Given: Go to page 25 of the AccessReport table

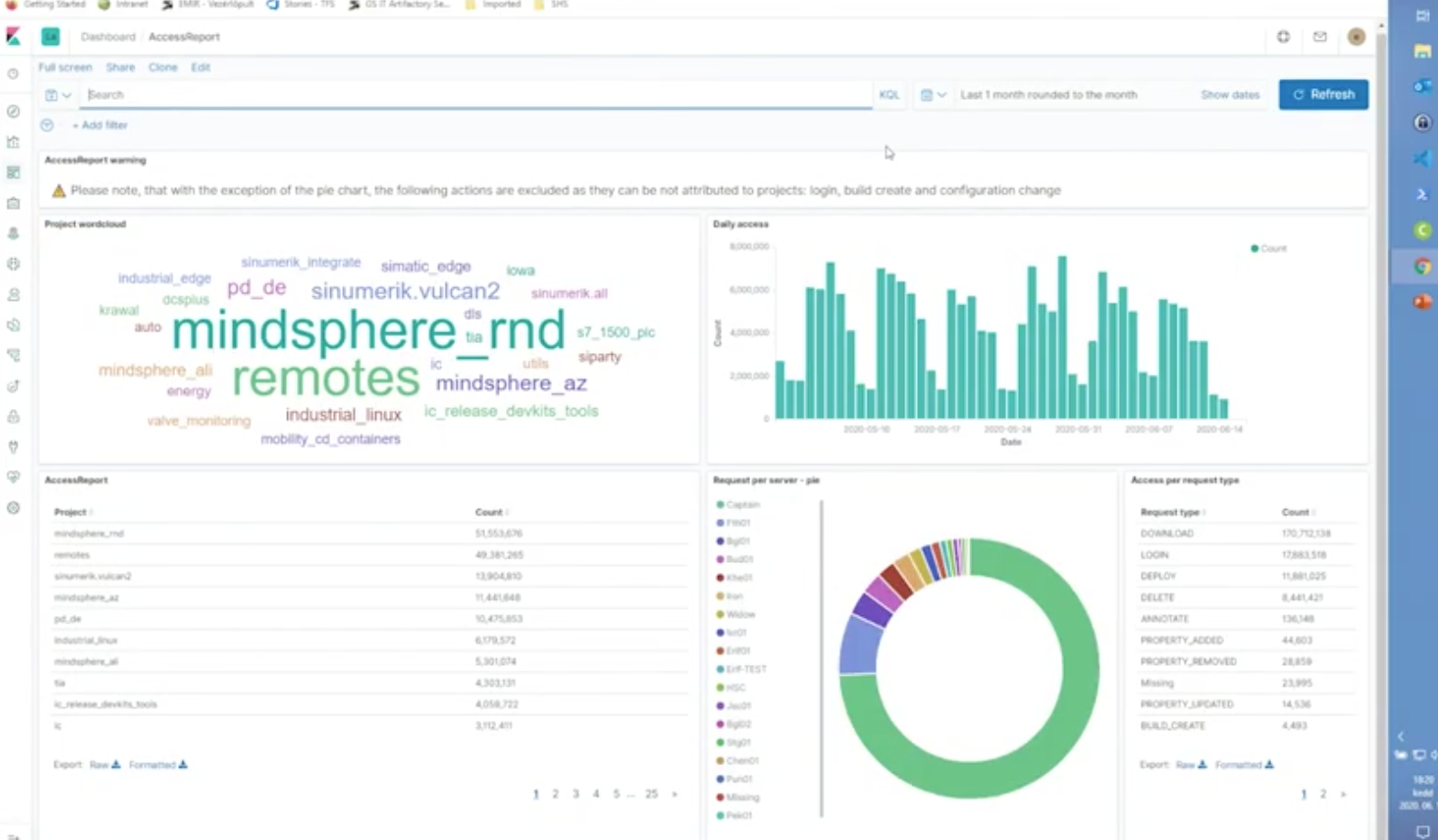Looking at the screenshot, I should pyautogui.click(x=651, y=794).
